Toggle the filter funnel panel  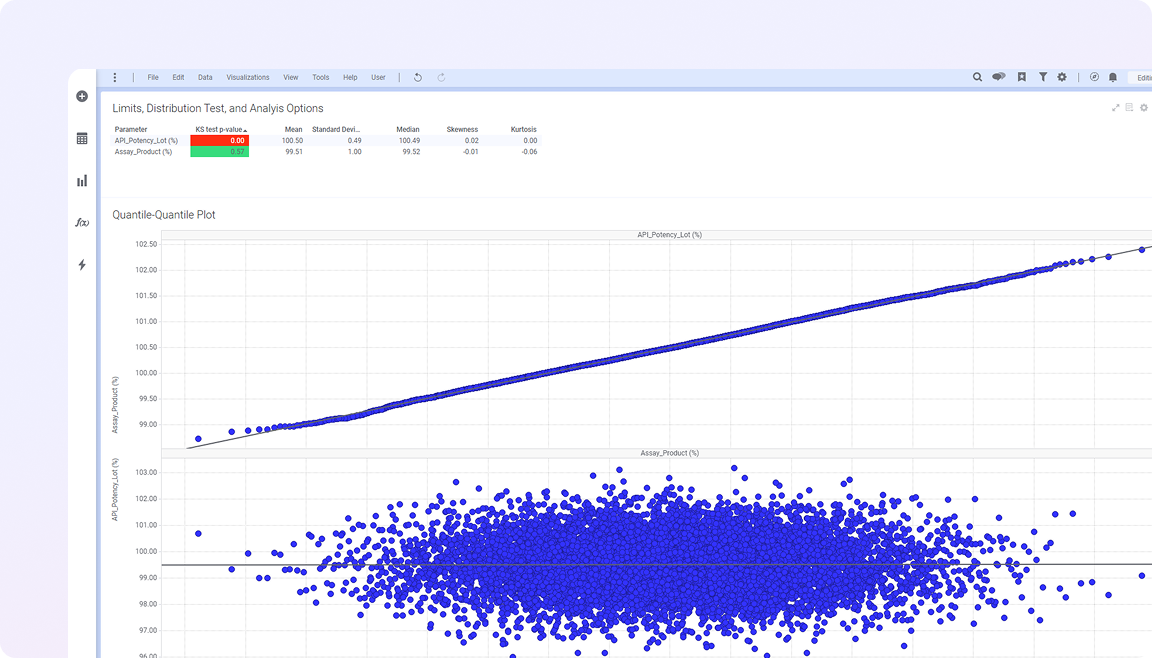1042,77
